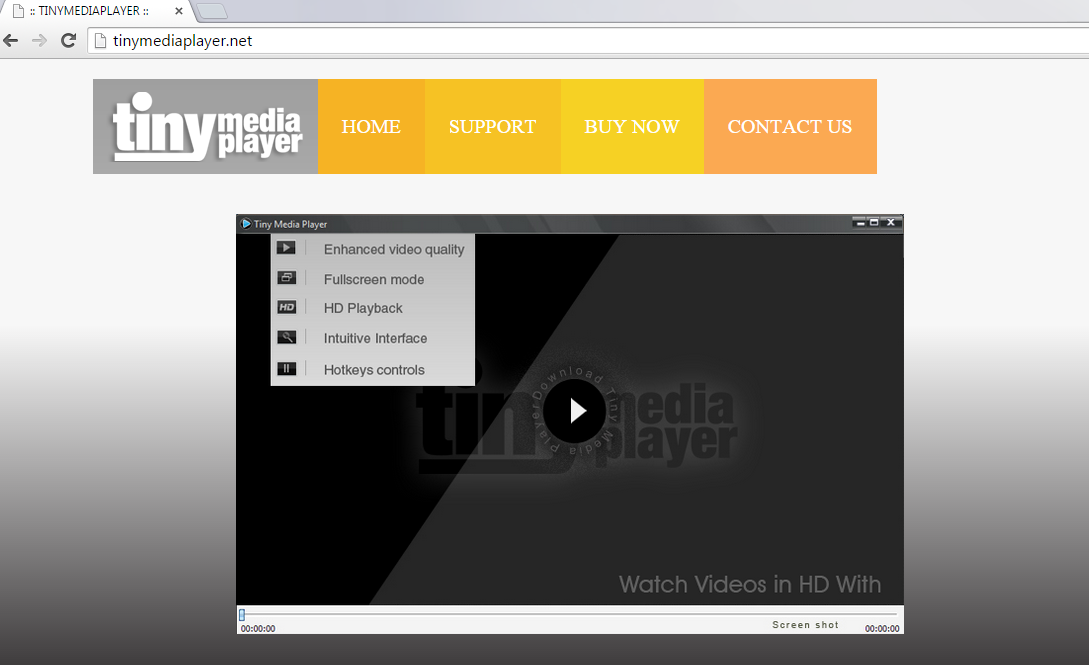The image size is (1089, 665).
Task: Select Enhanced video quality text
Action: [x=394, y=250]
